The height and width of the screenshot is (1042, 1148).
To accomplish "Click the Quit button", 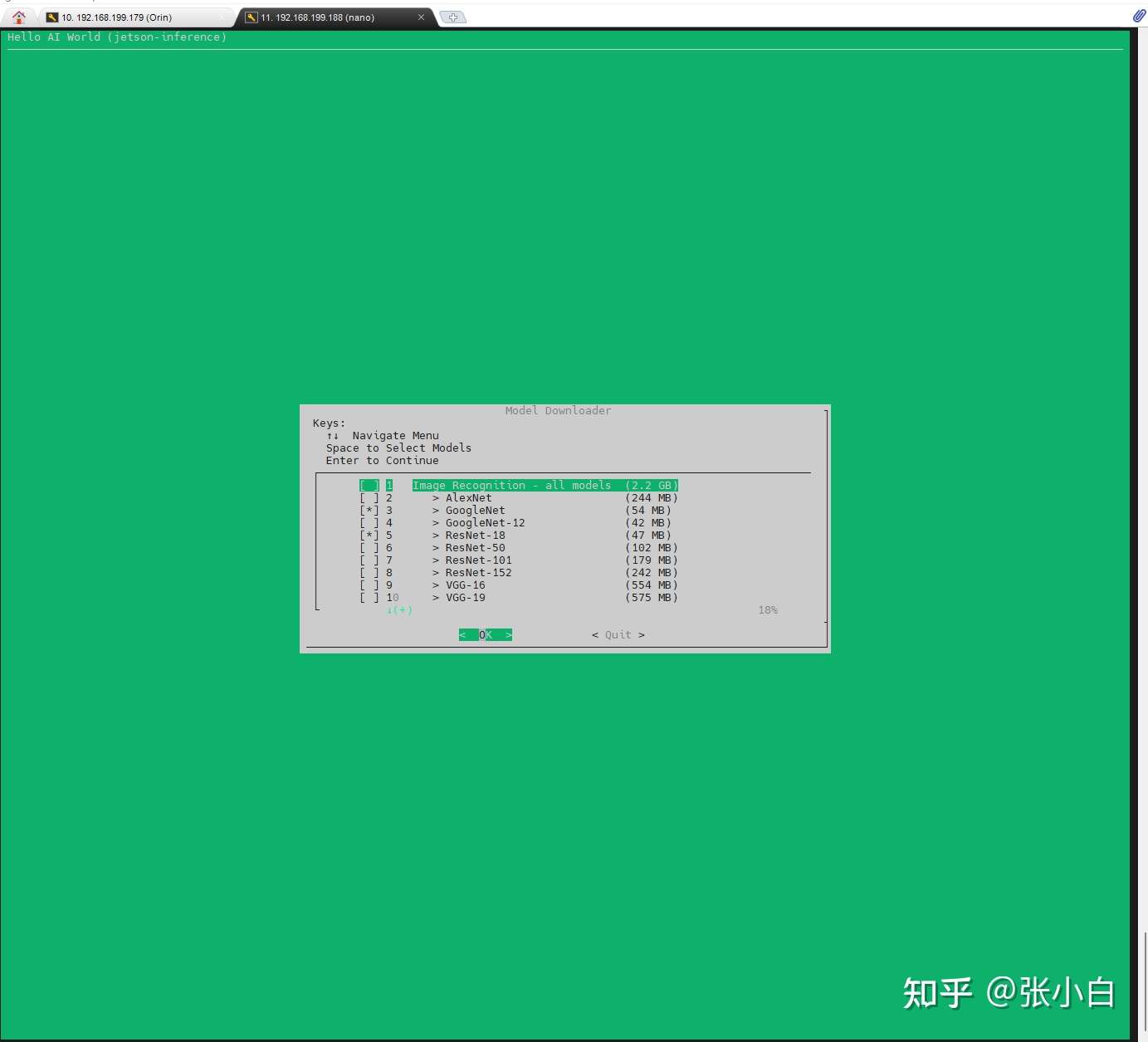I will pyautogui.click(x=618, y=635).
